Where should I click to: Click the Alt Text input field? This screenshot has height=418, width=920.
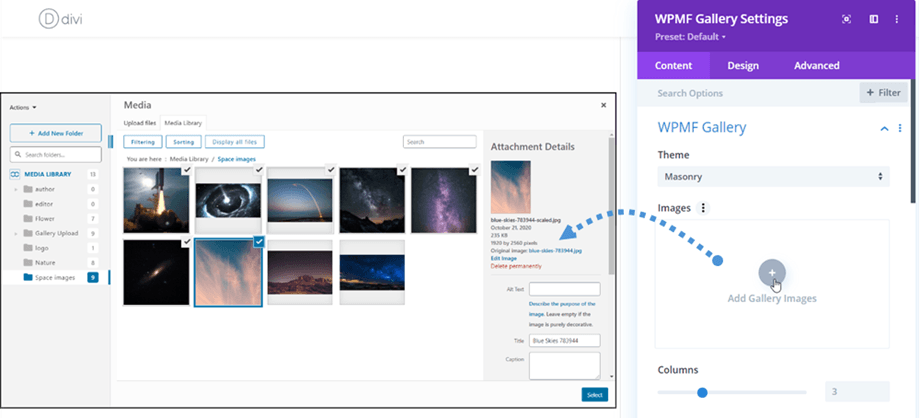(x=564, y=288)
